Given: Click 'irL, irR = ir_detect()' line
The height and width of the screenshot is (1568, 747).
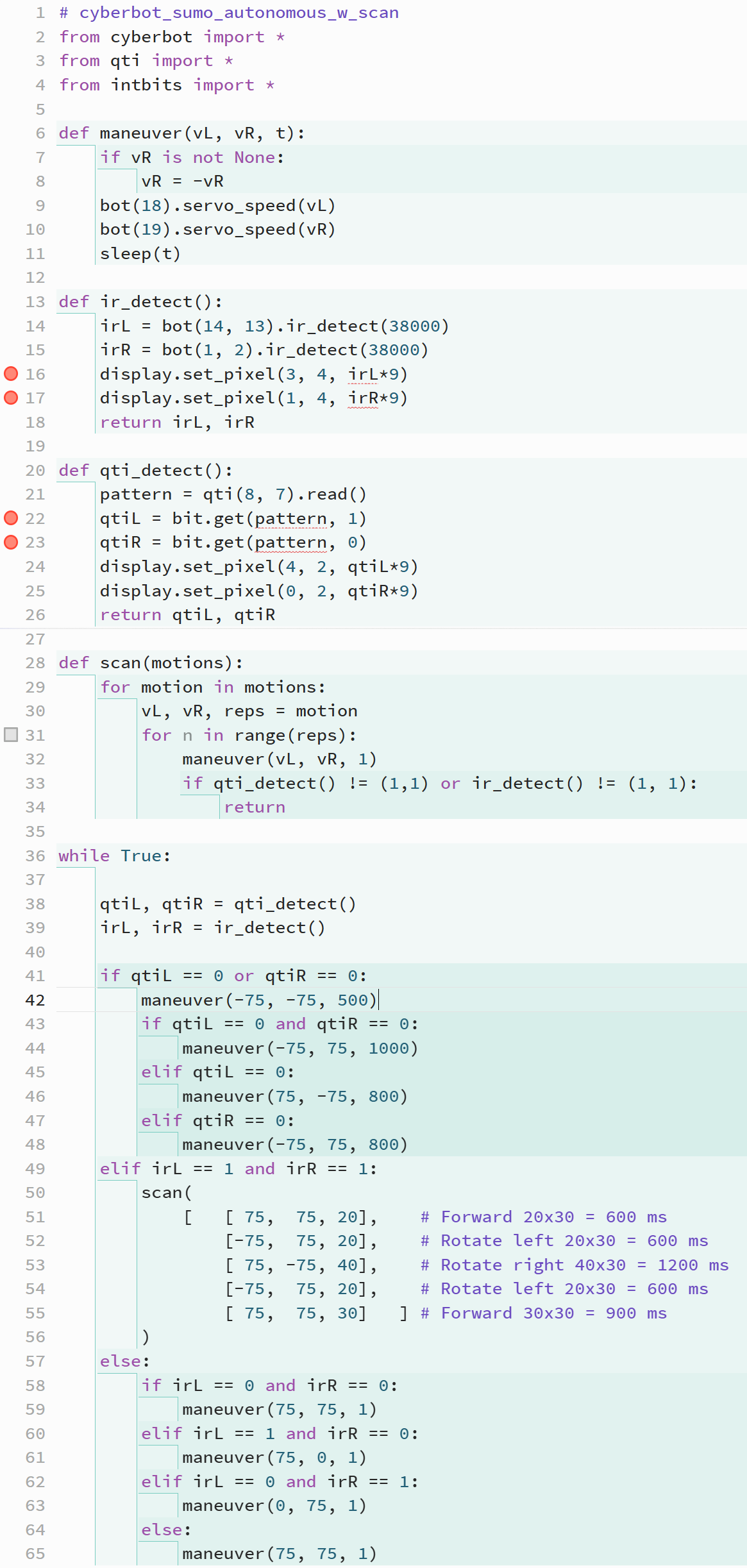Looking at the screenshot, I should (212, 928).
